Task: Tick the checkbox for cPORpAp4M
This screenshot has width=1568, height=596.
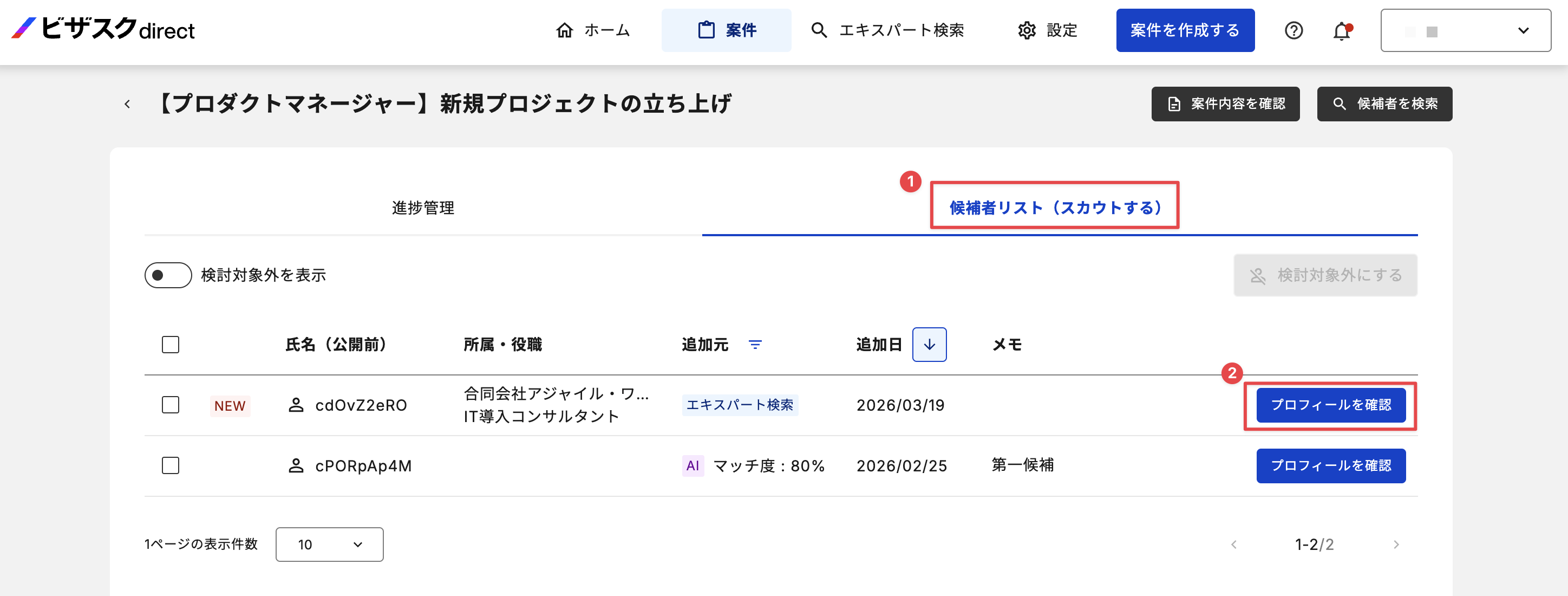Action: [x=171, y=465]
